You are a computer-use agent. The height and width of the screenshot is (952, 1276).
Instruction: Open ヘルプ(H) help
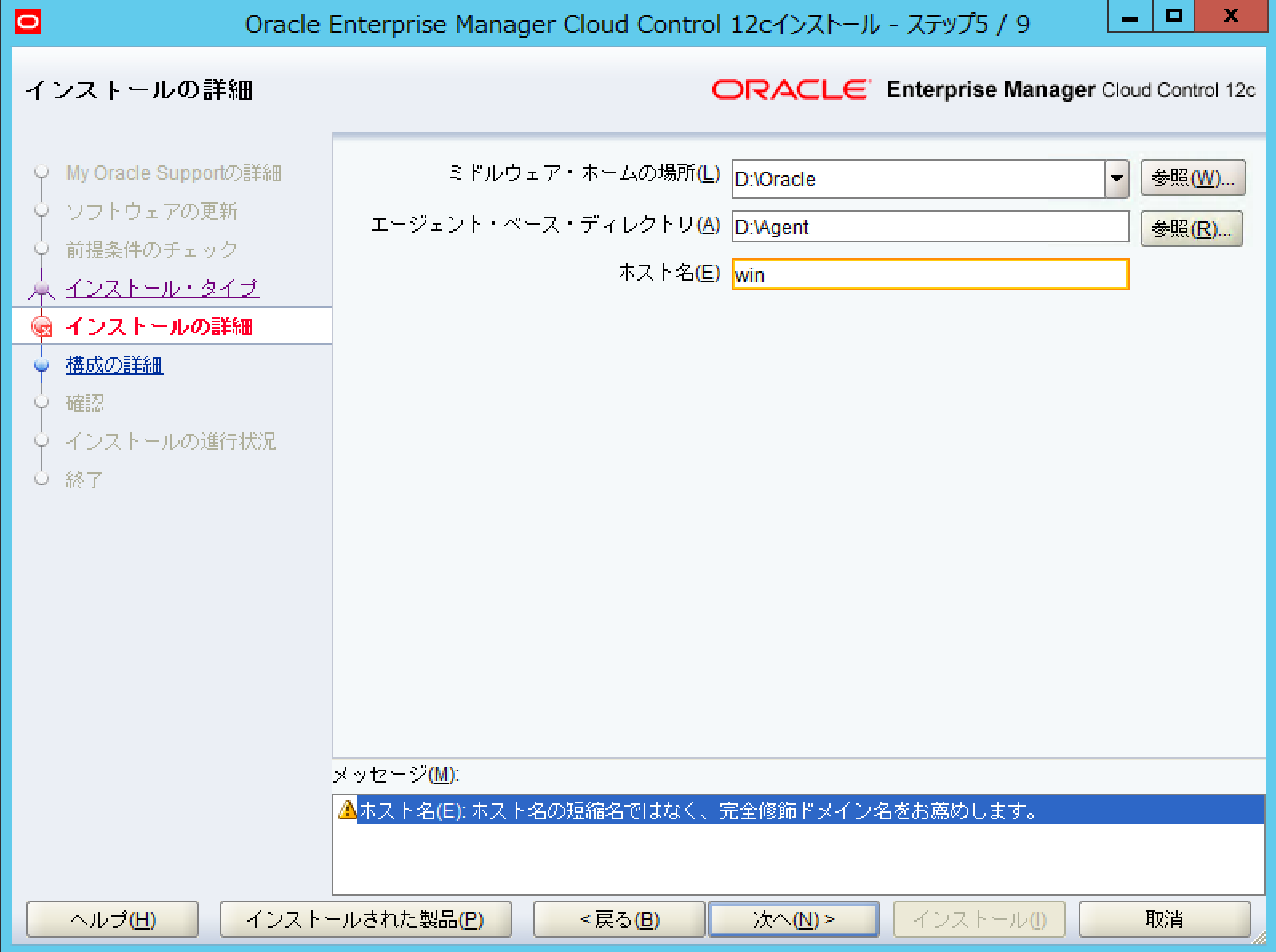click(x=113, y=919)
